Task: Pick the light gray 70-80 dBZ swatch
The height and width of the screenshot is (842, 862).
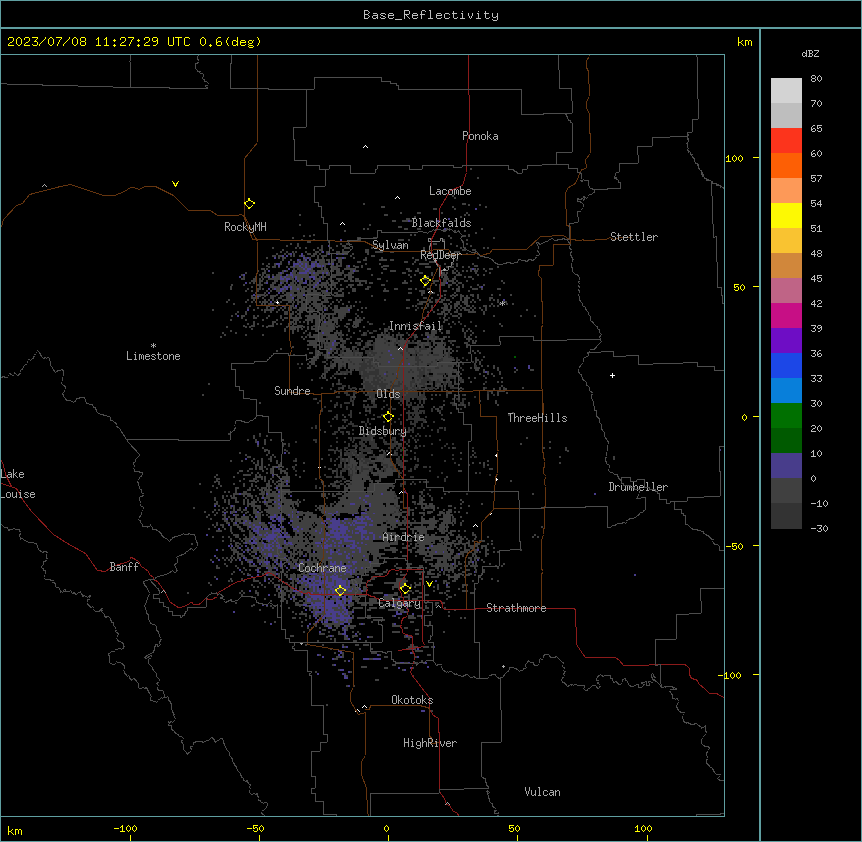Action: (x=786, y=91)
